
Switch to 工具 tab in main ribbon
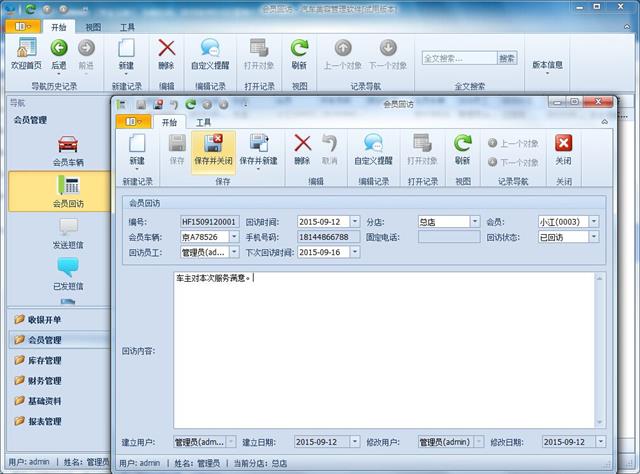tap(127, 27)
